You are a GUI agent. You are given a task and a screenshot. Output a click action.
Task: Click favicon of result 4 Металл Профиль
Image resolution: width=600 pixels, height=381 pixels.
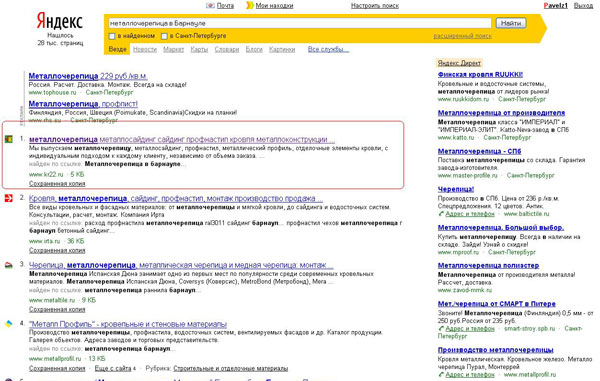(8, 324)
